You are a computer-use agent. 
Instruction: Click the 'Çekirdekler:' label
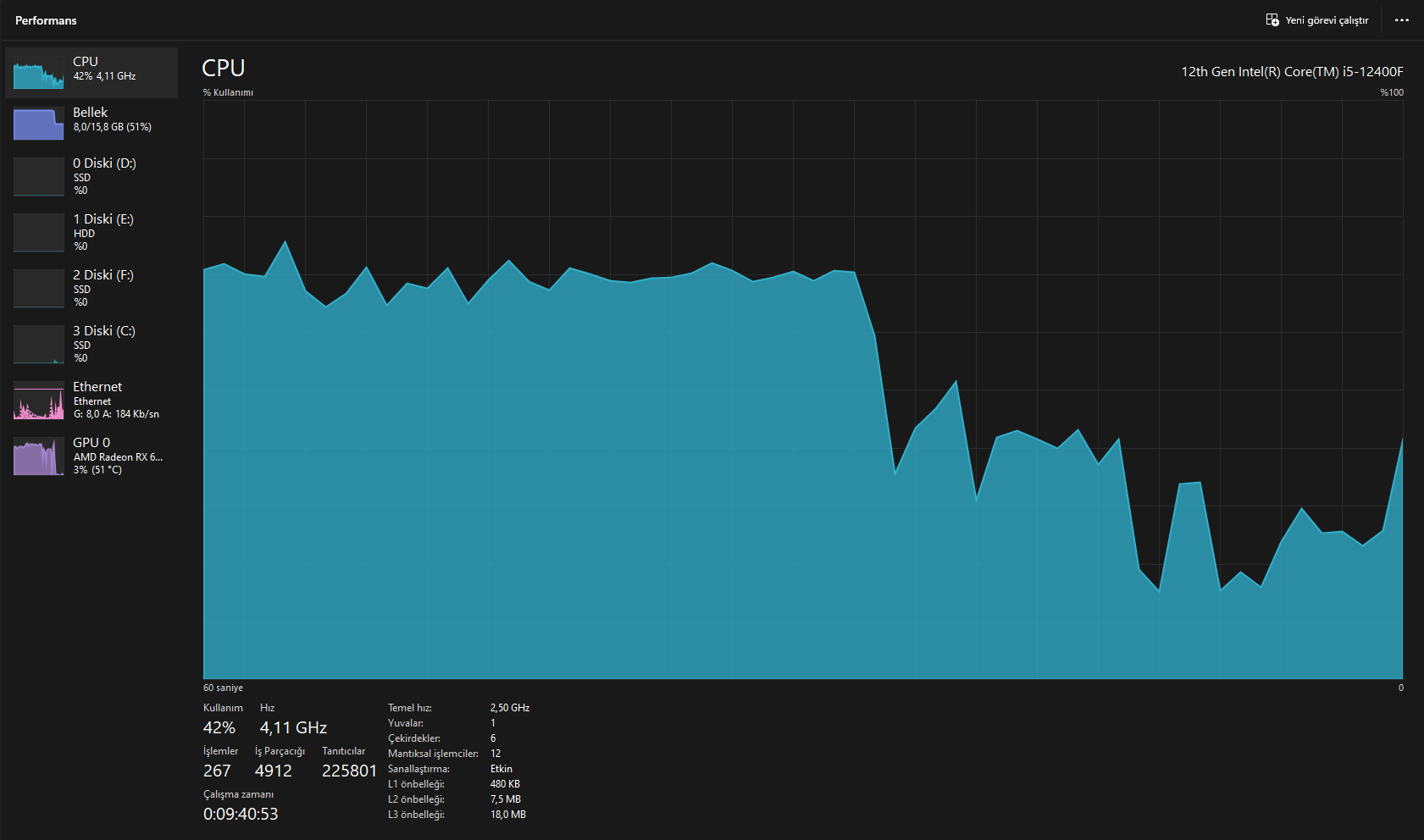click(x=414, y=738)
